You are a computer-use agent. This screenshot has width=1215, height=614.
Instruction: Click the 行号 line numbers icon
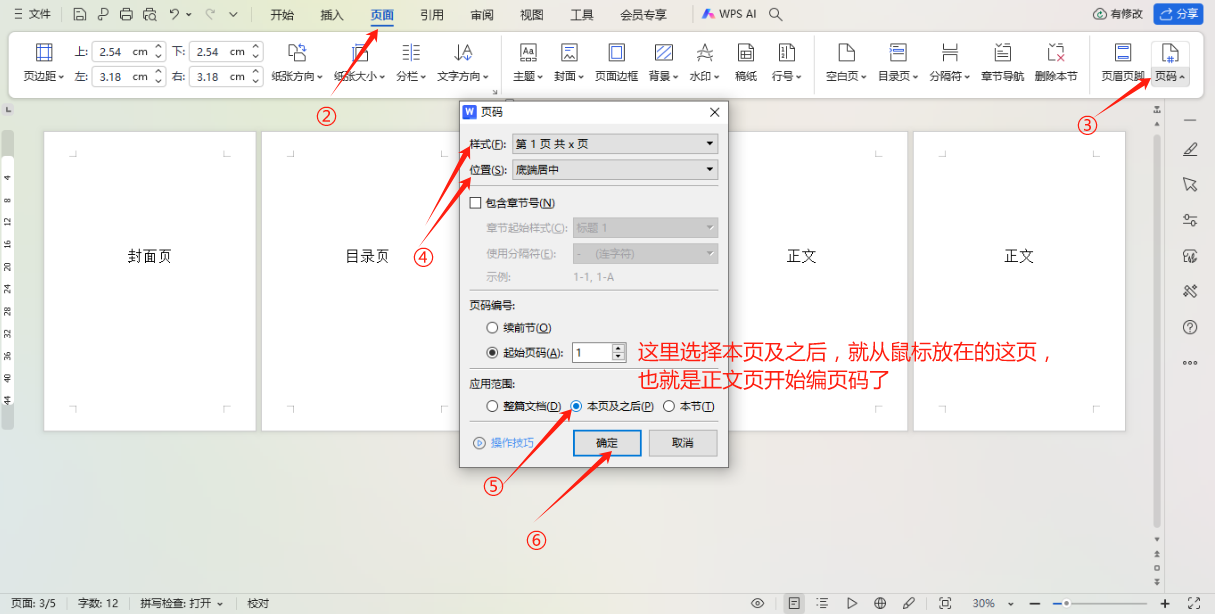click(786, 53)
